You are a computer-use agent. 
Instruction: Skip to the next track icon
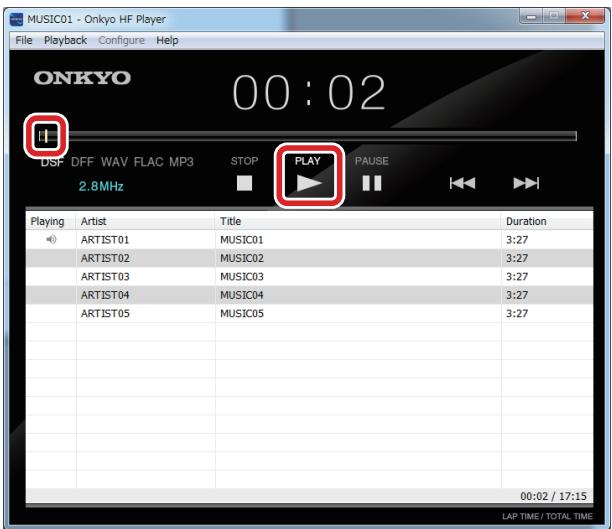526,183
